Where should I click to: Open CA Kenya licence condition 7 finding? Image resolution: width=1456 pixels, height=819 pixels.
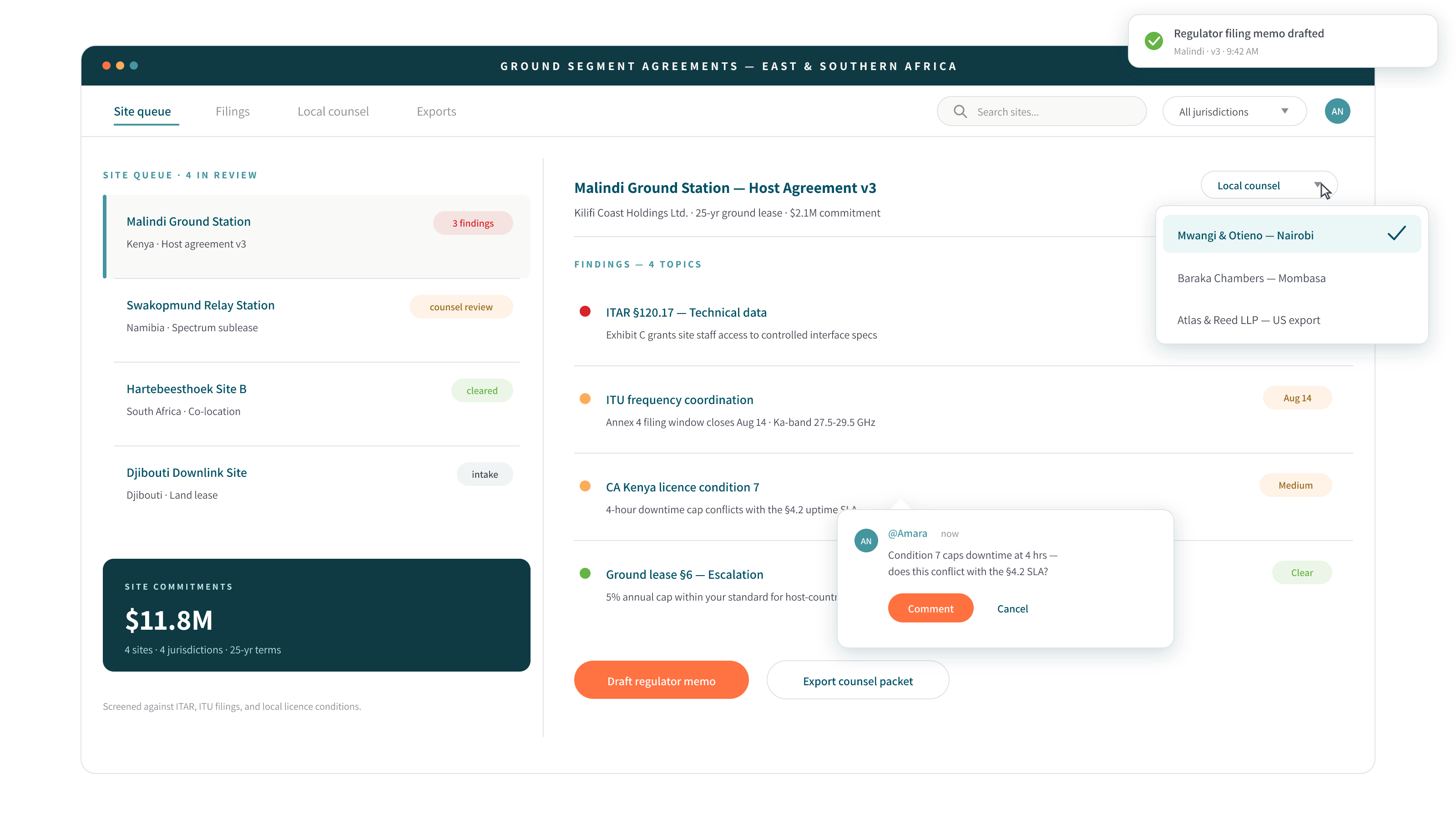pyautogui.click(x=682, y=487)
